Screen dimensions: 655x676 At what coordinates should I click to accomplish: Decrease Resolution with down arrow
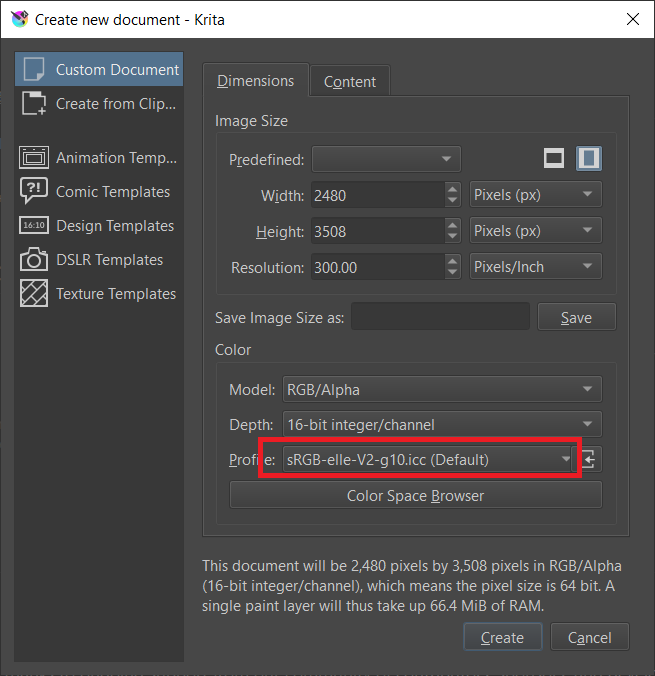[x=452, y=273]
